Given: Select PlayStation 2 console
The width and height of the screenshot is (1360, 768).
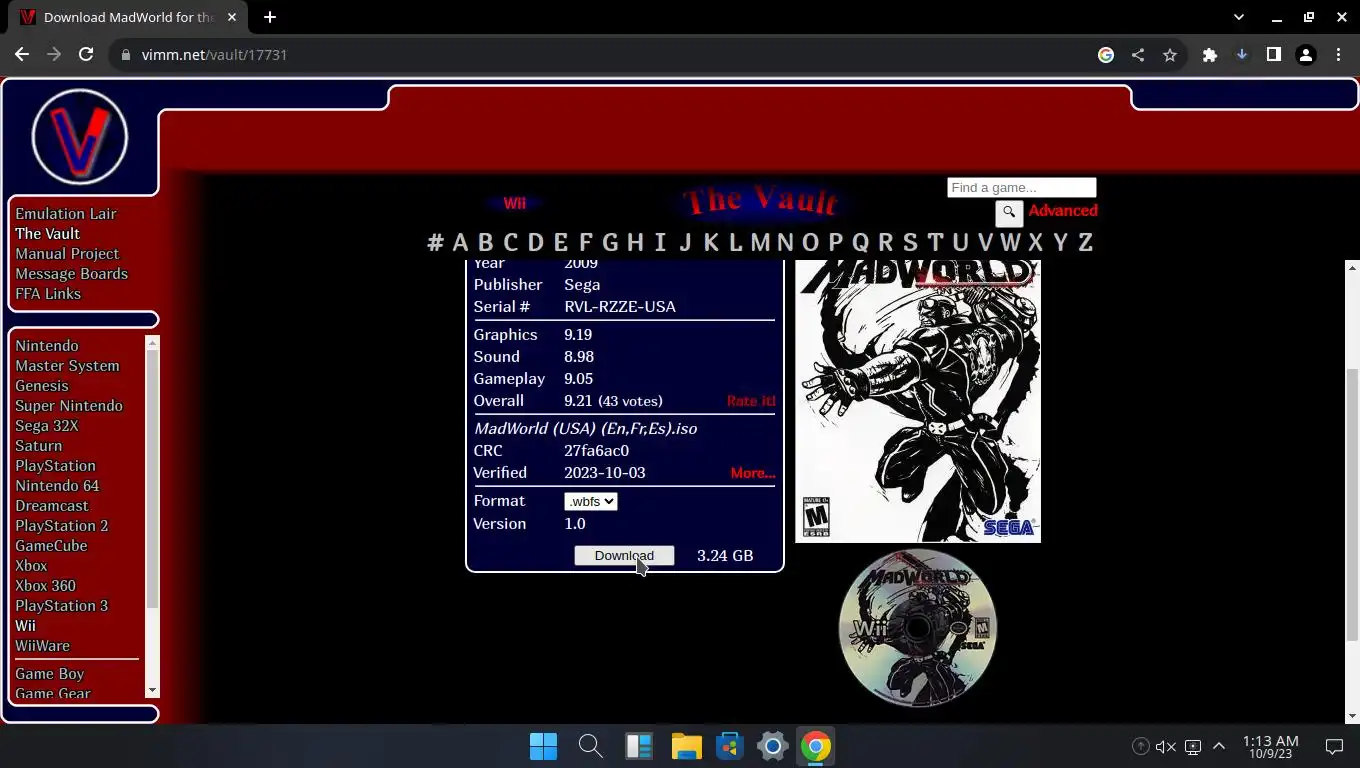Looking at the screenshot, I should coord(62,526).
